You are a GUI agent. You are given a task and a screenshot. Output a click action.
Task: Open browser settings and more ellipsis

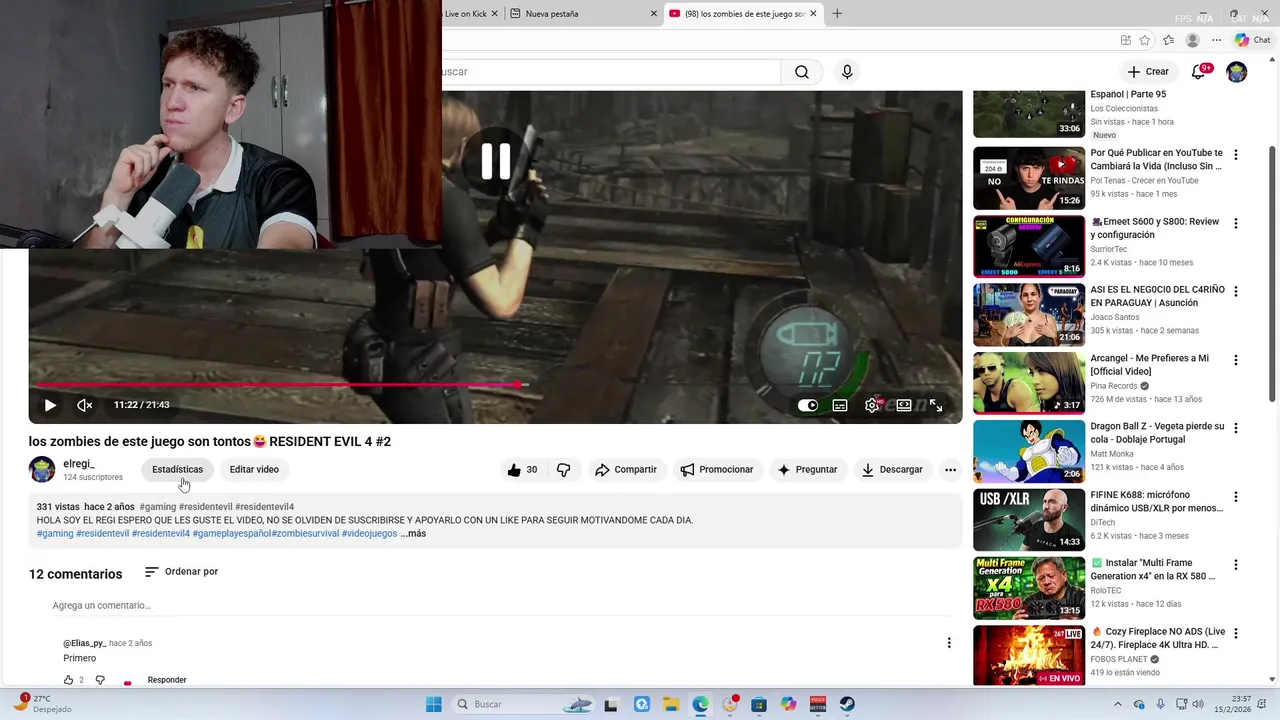pyautogui.click(x=1216, y=40)
